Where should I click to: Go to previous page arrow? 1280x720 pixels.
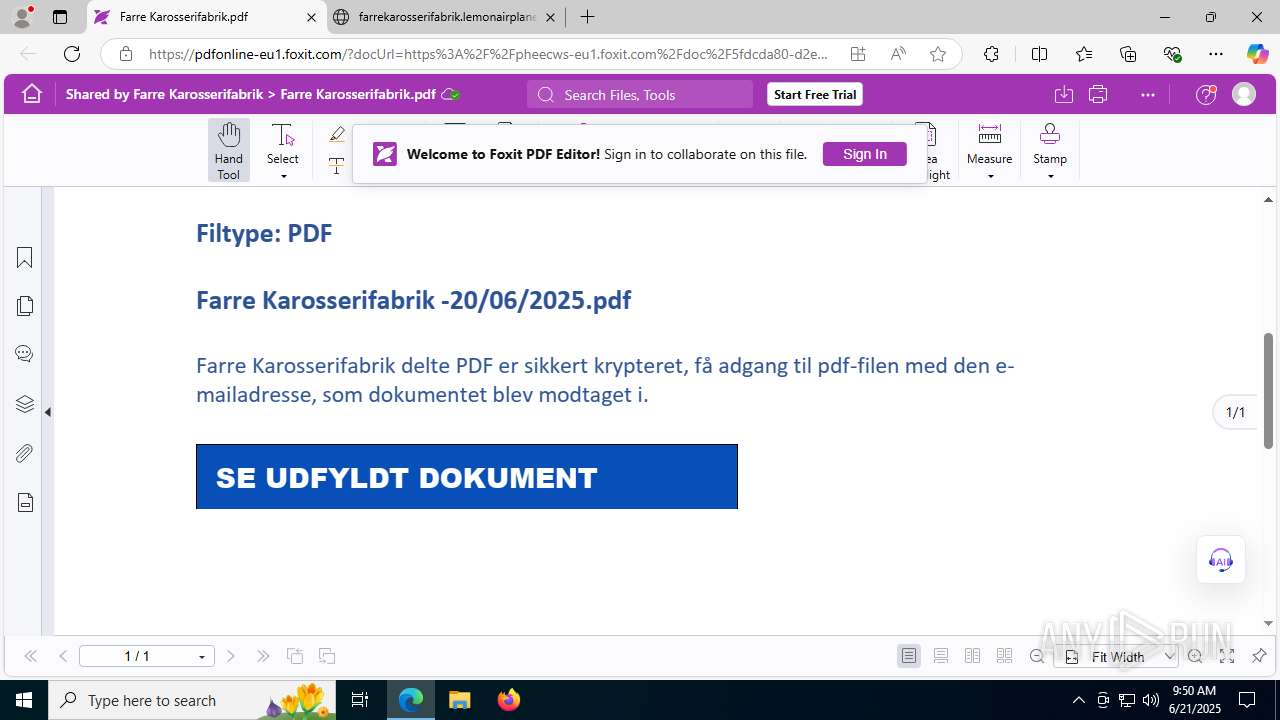pyautogui.click(x=63, y=656)
